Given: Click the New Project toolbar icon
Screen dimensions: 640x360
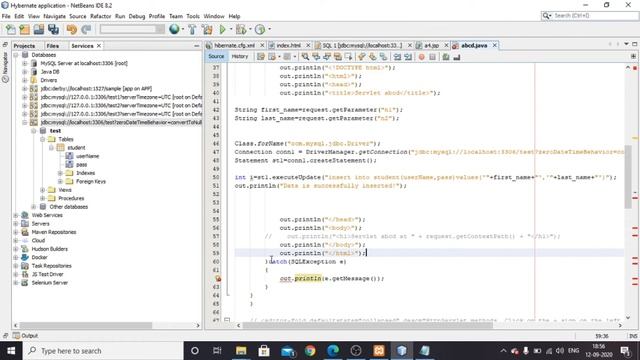Looking at the screenshot, I should (x=24, y=29).
